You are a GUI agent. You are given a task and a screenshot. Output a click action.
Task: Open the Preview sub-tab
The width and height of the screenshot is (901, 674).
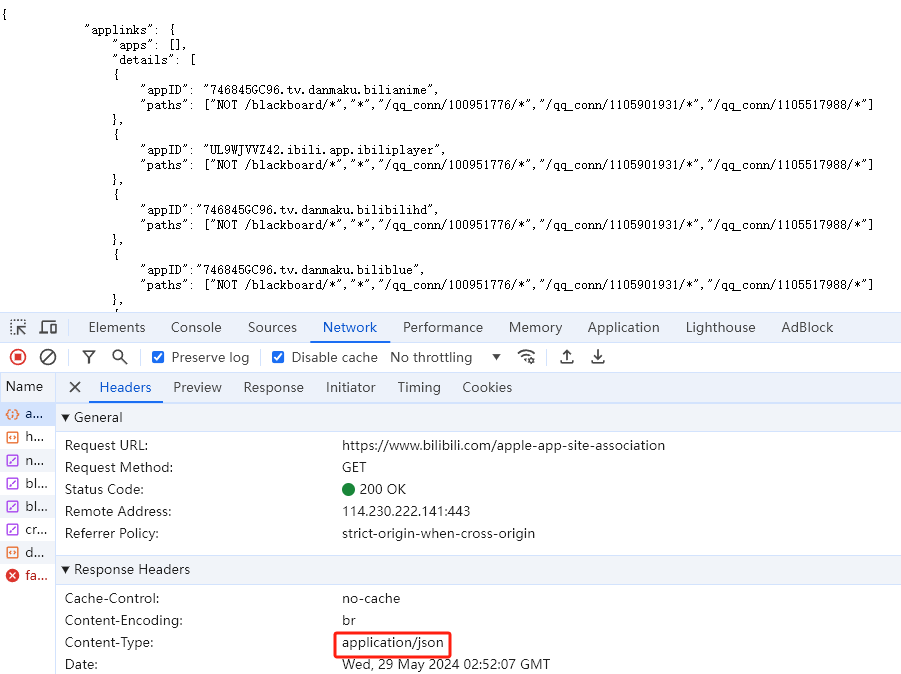click(x=197, y=387)
